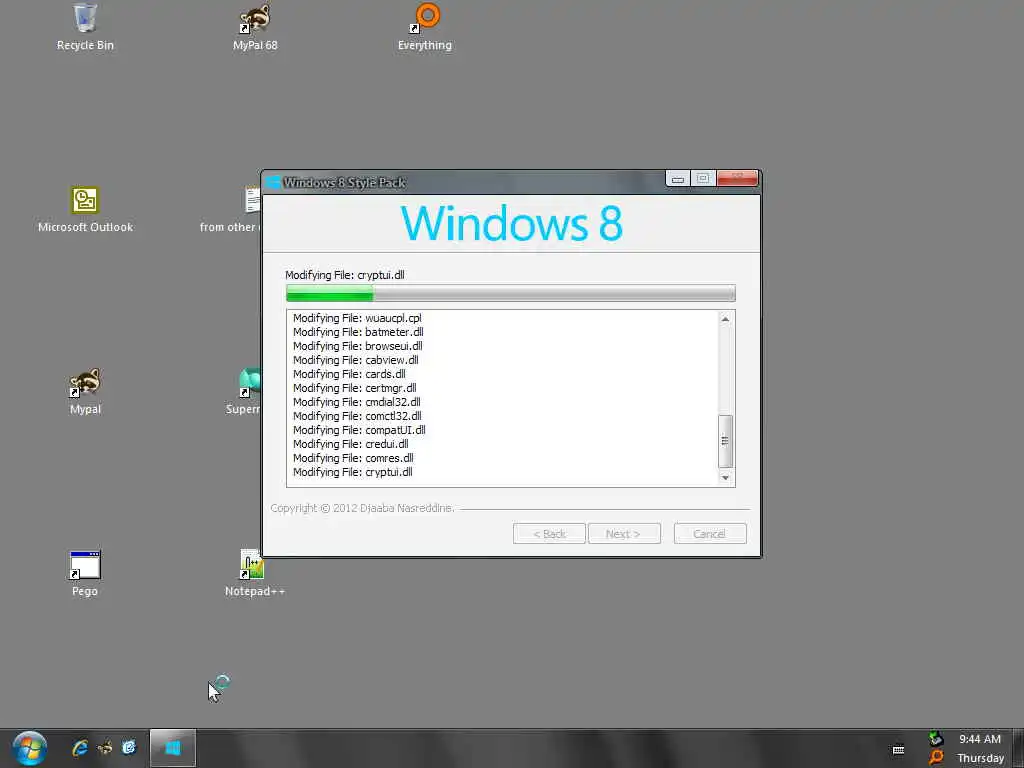The height and width of the screenshot is (768, 1024).
Task: Select the Microsoft Outlook desktop icon
Action: point(85,209)
